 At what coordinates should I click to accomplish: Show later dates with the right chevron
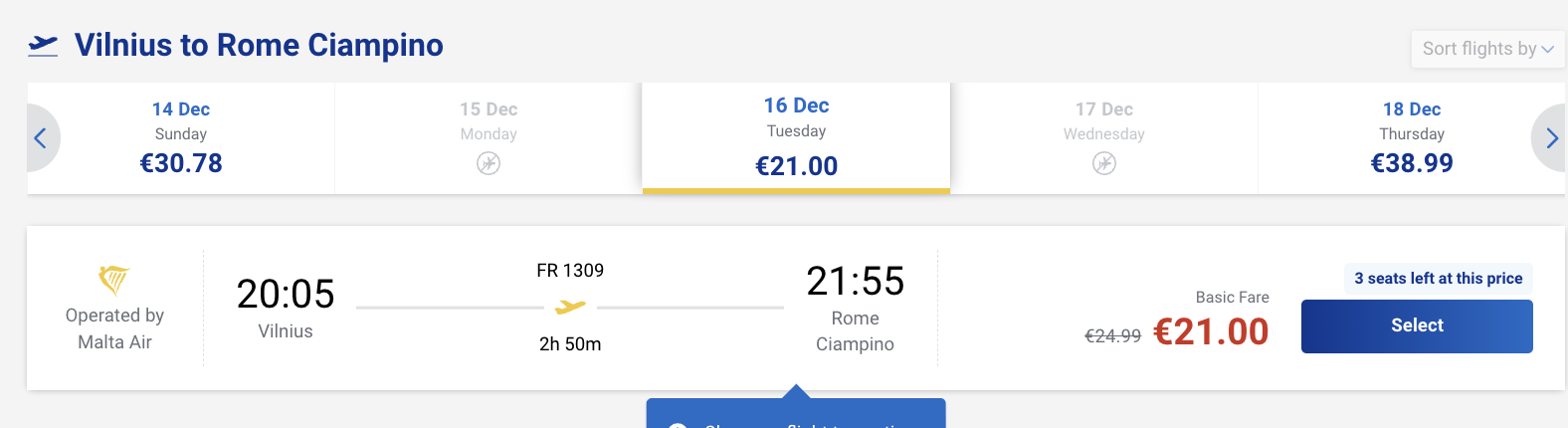(1551, 138)
